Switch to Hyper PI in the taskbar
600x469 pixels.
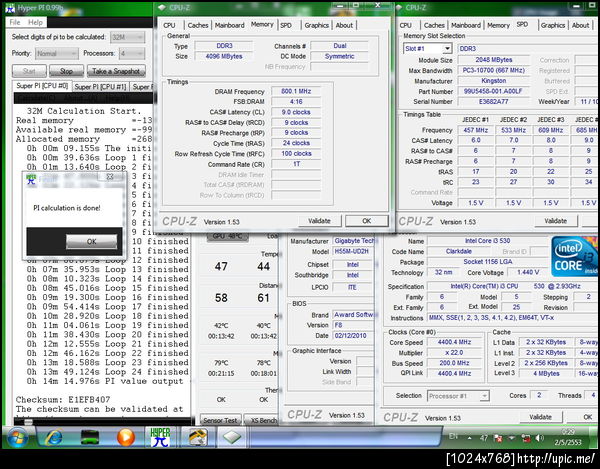(160, 437)
